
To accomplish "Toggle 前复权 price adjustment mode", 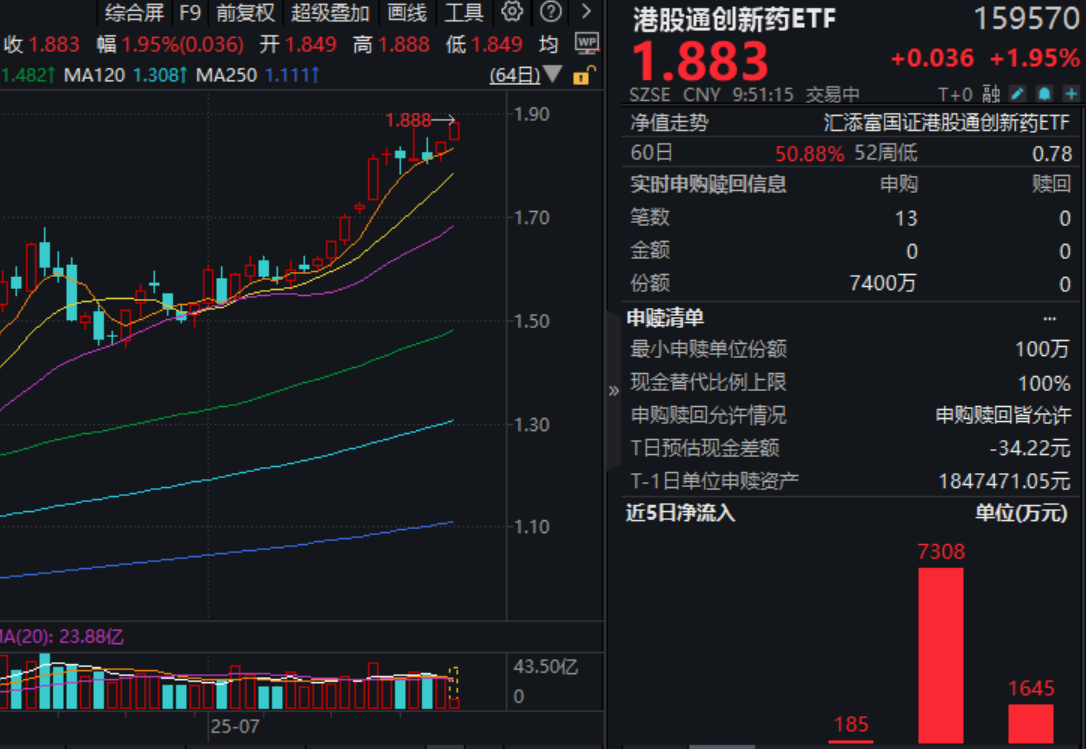I will point(243,13).
